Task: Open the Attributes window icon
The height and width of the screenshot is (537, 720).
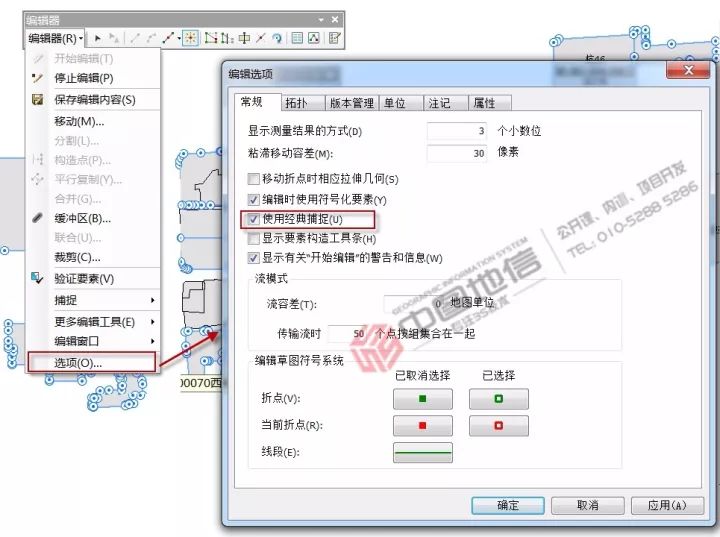Action: tap(297, 38)
